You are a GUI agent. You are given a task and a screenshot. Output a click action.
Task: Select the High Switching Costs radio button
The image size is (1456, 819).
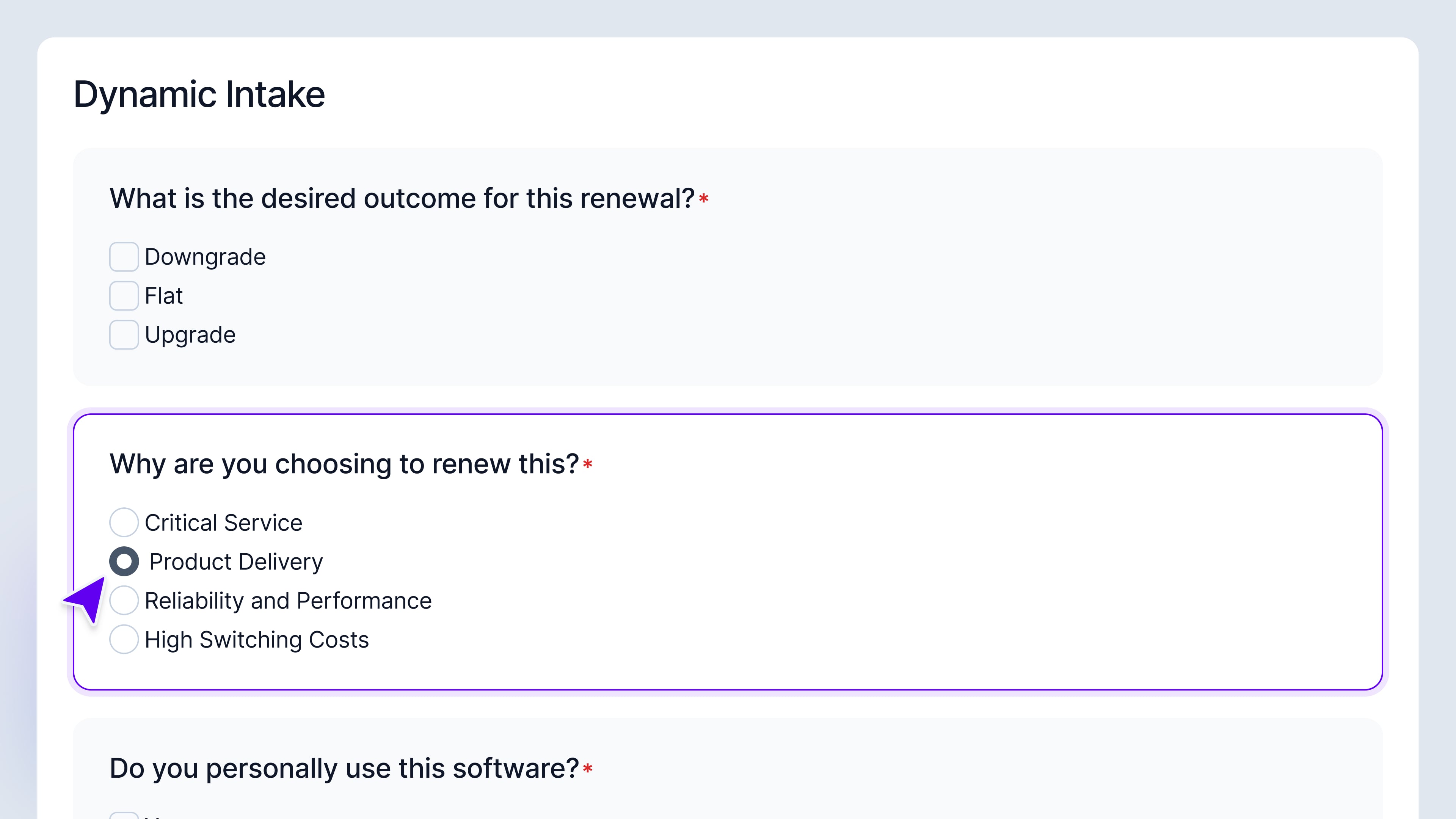click(x=124, y=639)
